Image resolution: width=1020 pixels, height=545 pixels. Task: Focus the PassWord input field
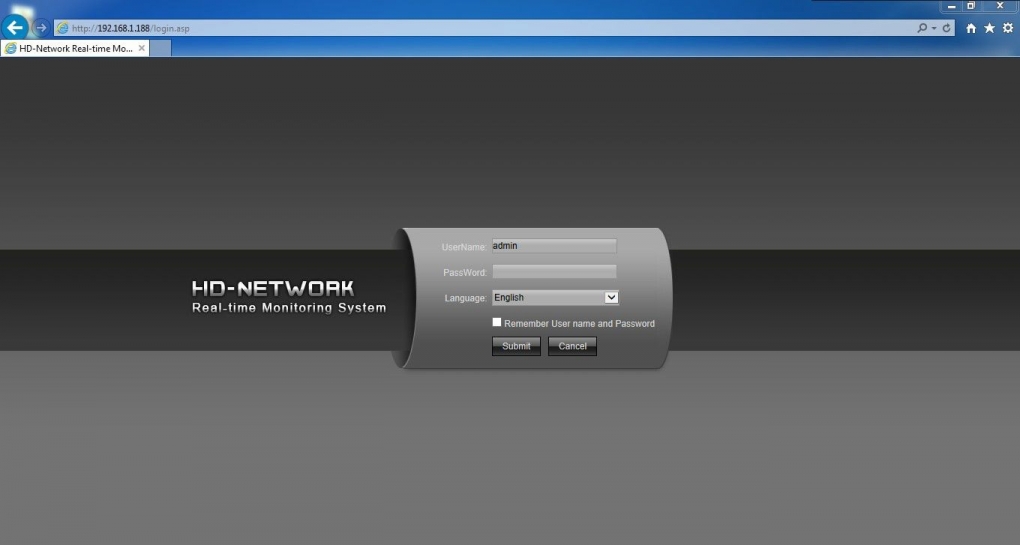(x=554, y=272)
